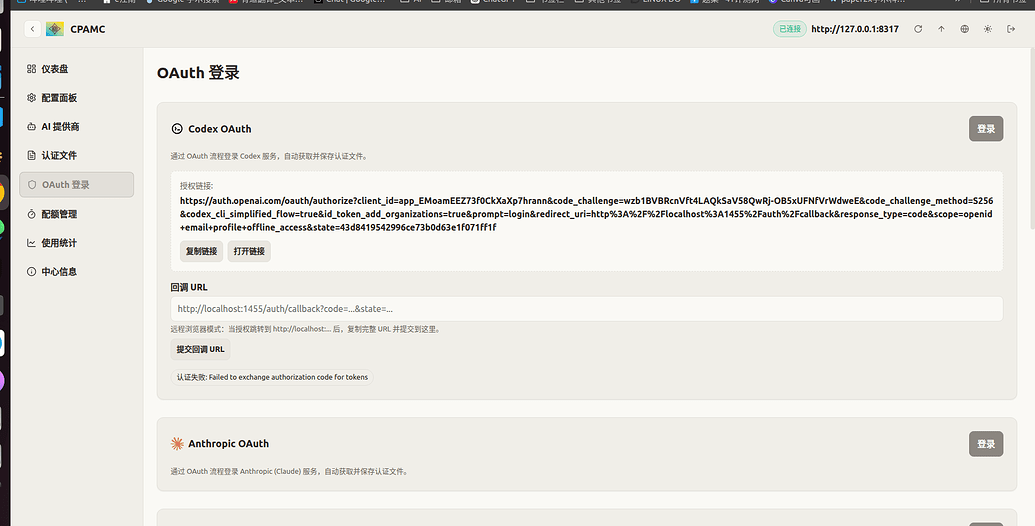The width and height of the screenshot is (1035, 526).
Task: Click the refresh icon in top header
Action: tap(918, 29)
